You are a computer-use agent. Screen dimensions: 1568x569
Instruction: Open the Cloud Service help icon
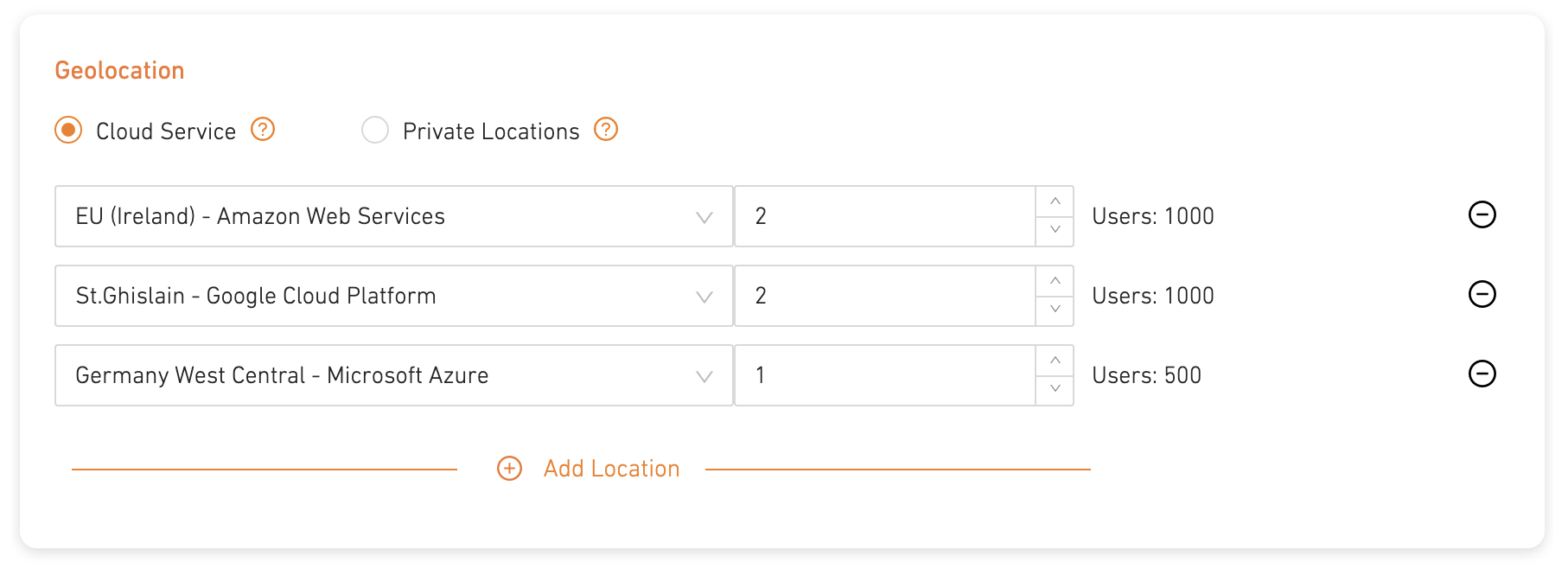(x=263, y=130)
